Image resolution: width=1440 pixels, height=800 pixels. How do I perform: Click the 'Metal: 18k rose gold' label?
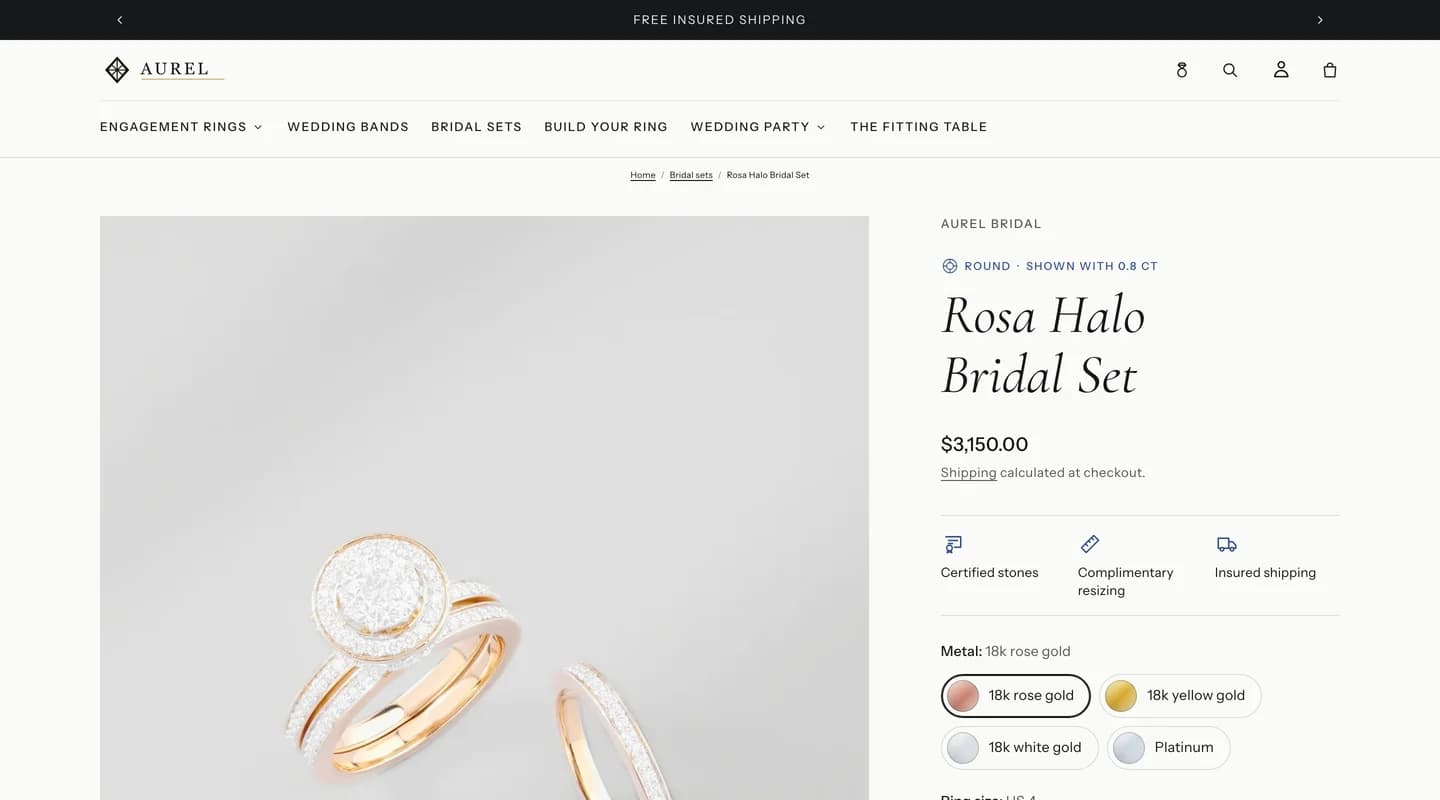click(x=1006, y=651)
